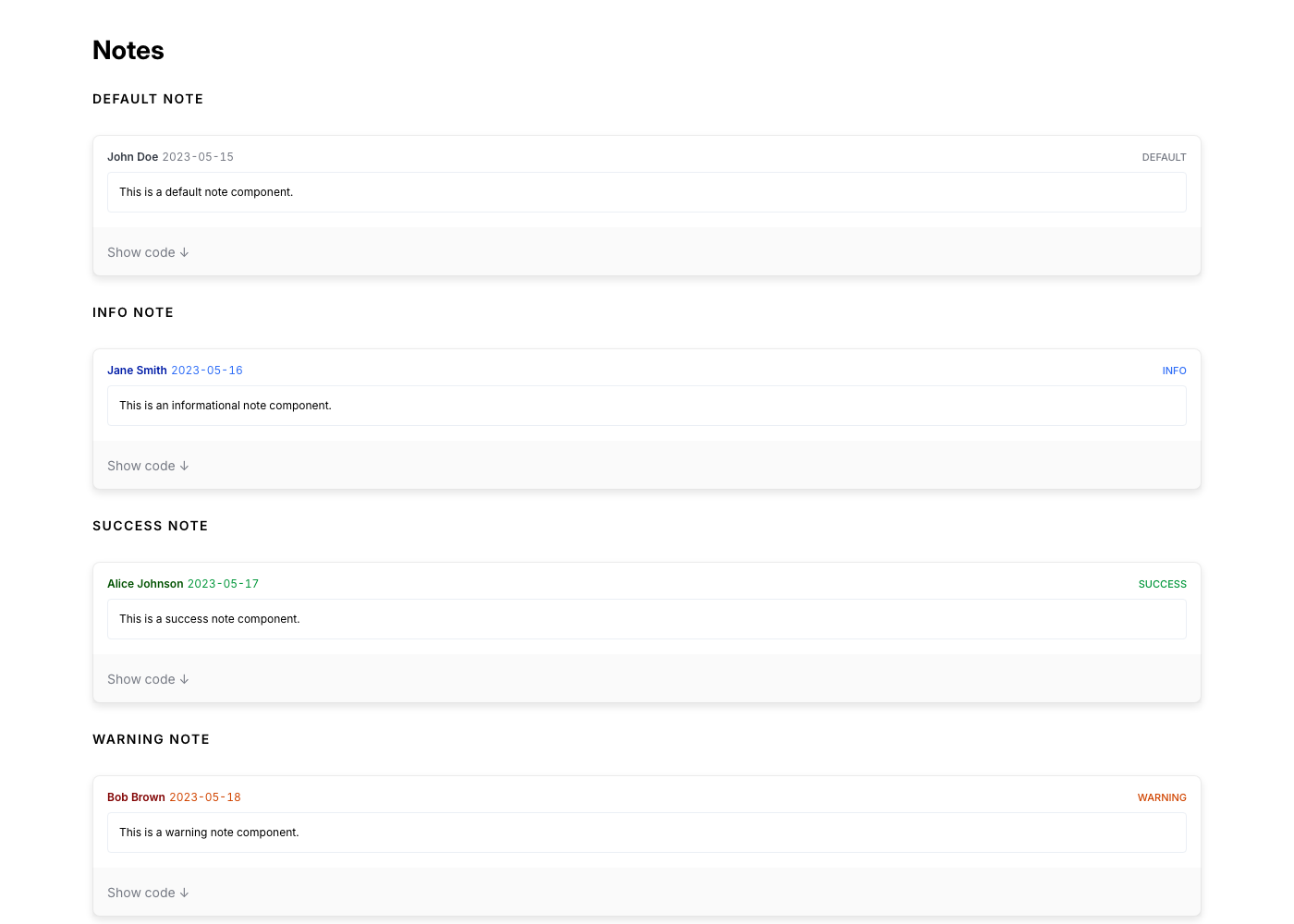The height and width of the screenshot is (924, 1294).
Task: Select the author name John Doe
Action: (132, 157)
